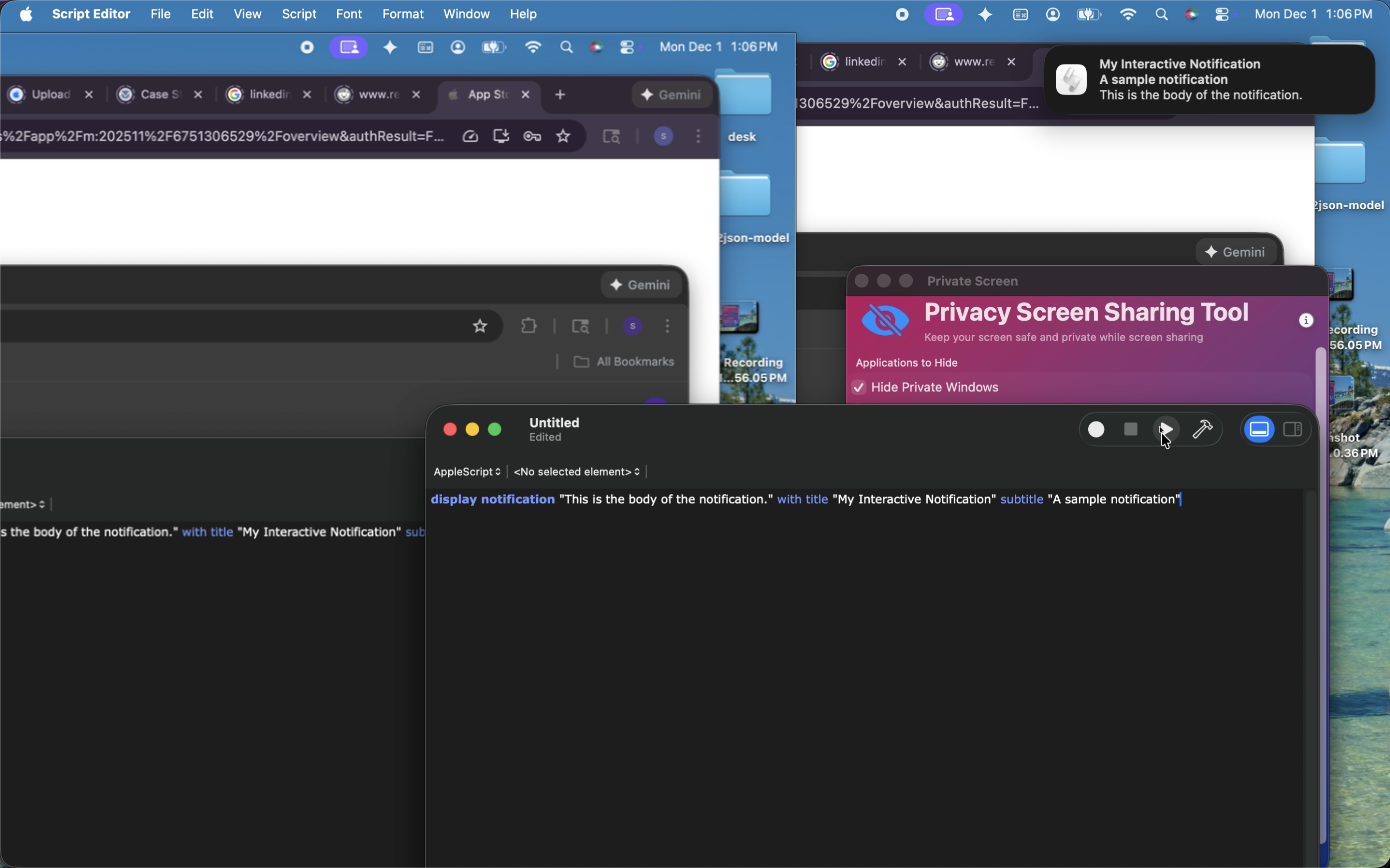Open the No selected element popup
The image size is (1390, 868).
coord(577,472)
